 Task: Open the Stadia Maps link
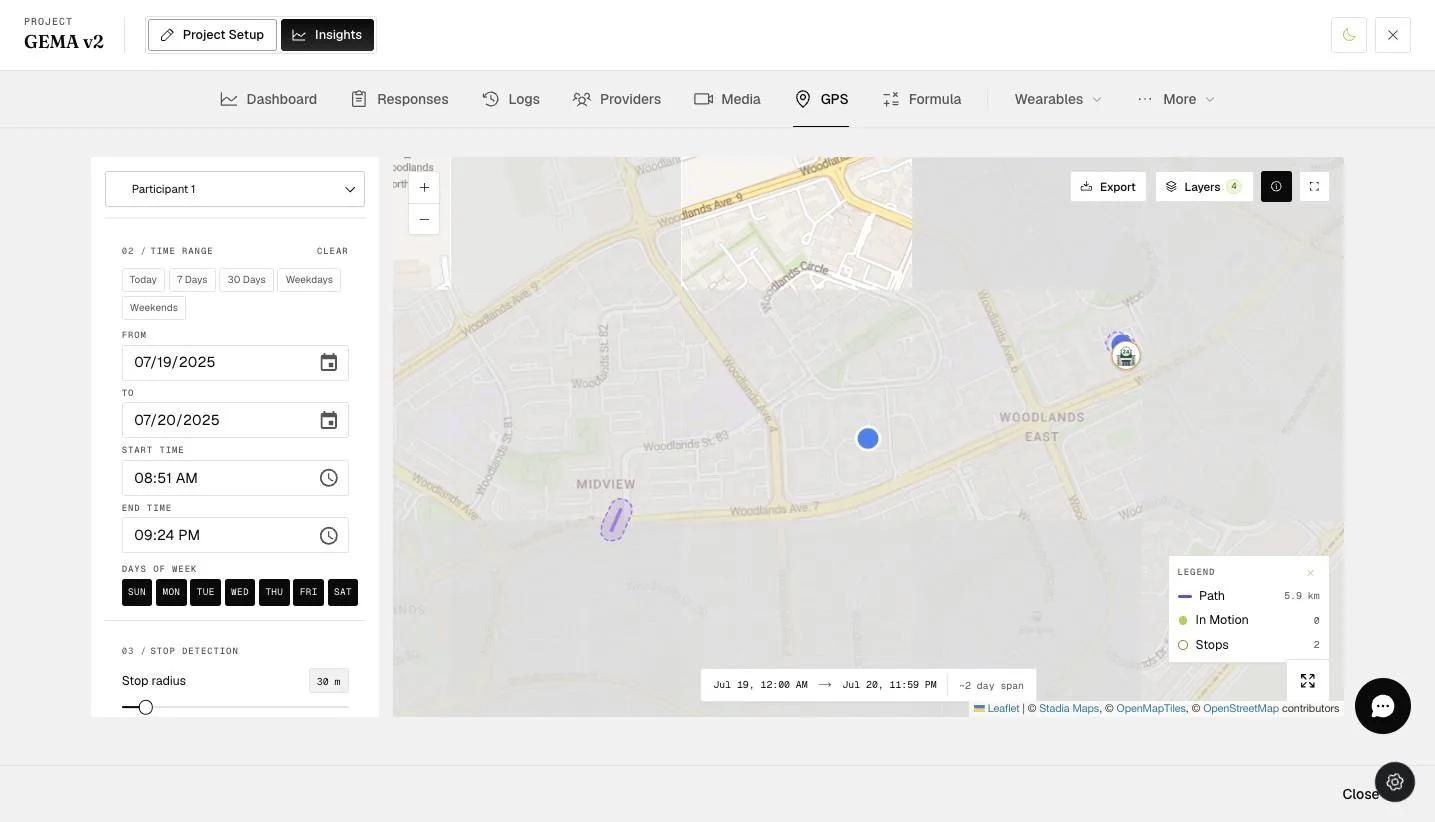(x=1069, y=708)
